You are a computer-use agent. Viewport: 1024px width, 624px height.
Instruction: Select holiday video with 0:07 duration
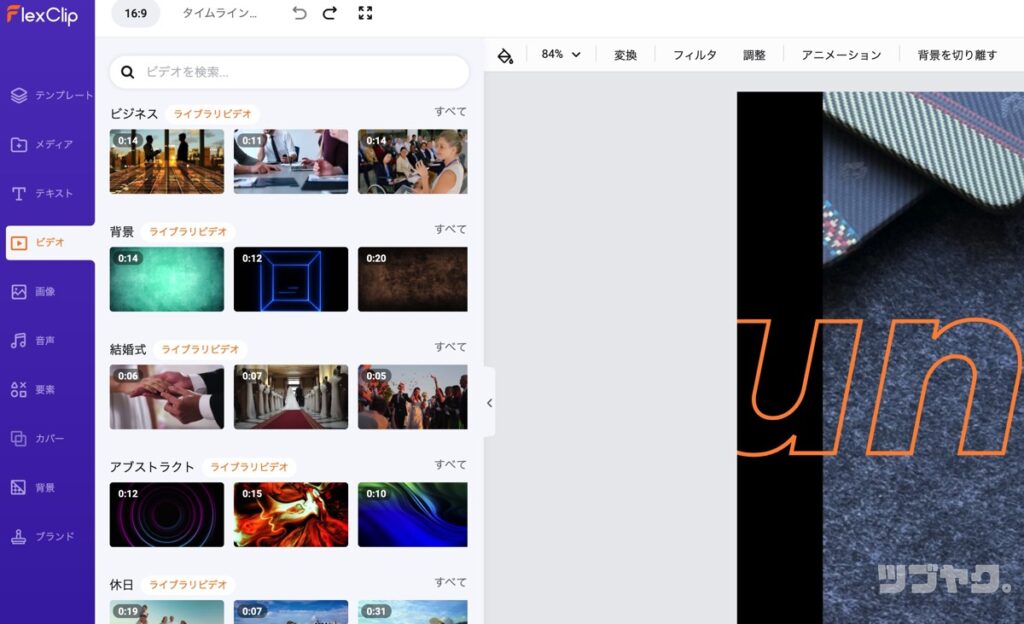pyautogui.click(x=291, y=612)
